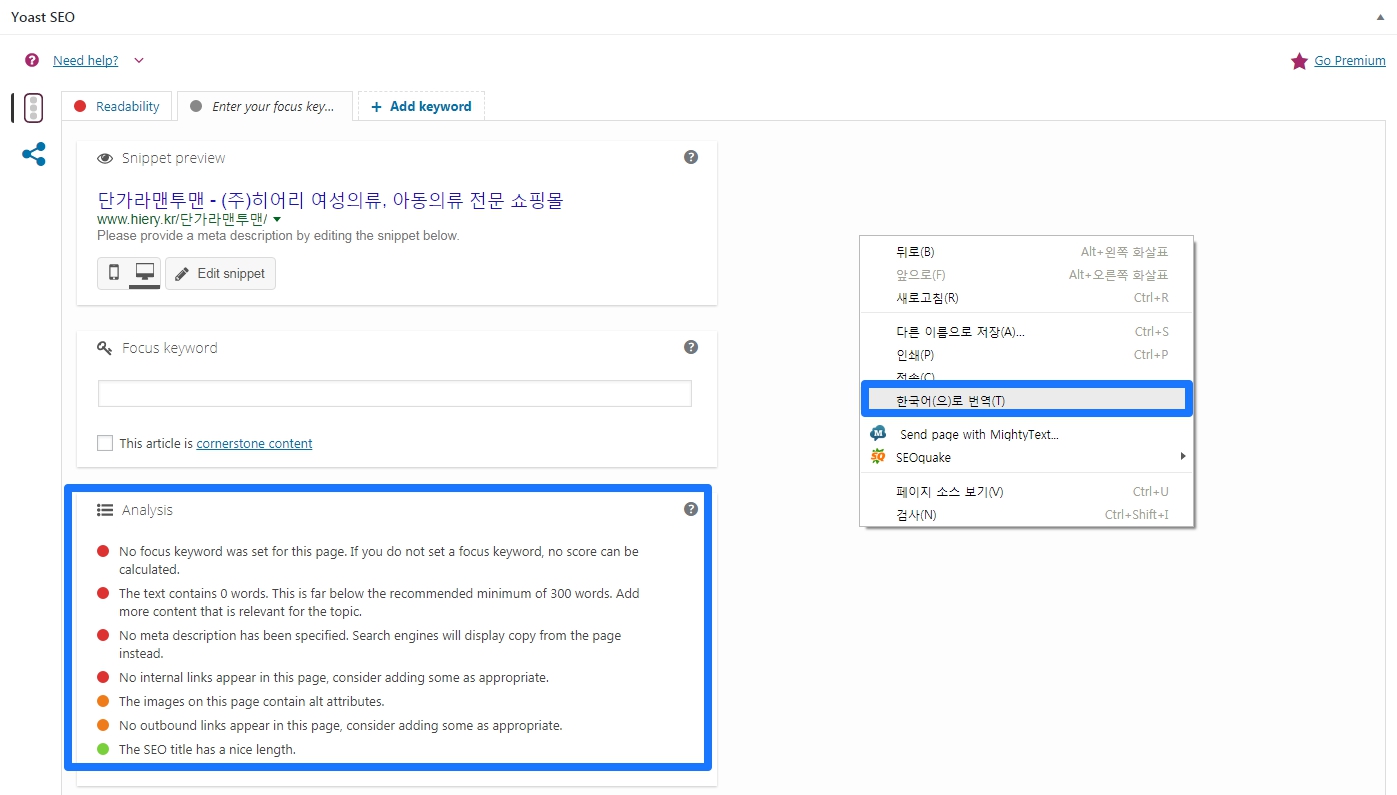Check the cornerstone content checkbox

[104, 442]
